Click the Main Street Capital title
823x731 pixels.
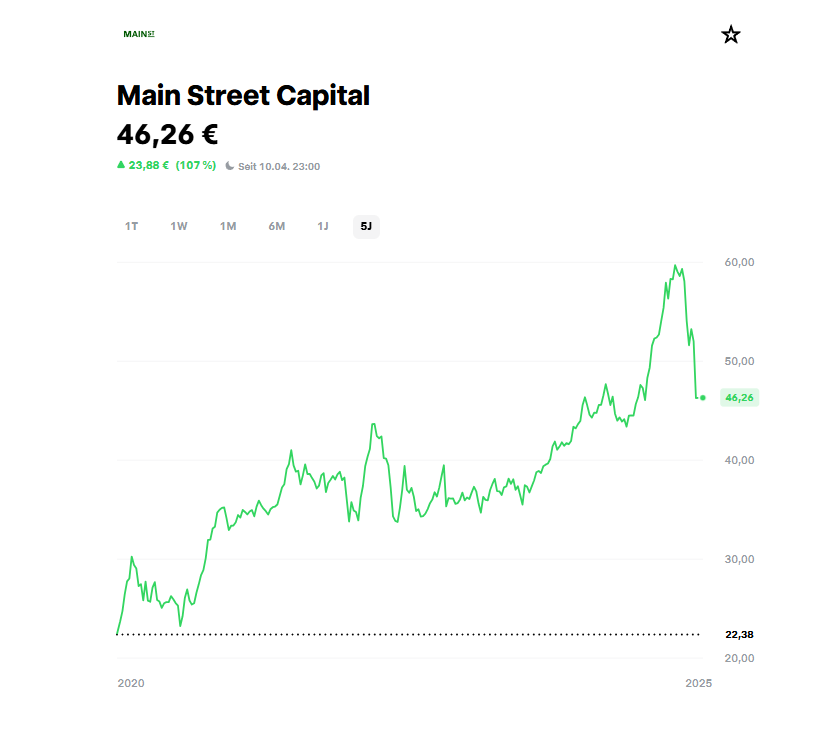[243, 96]
